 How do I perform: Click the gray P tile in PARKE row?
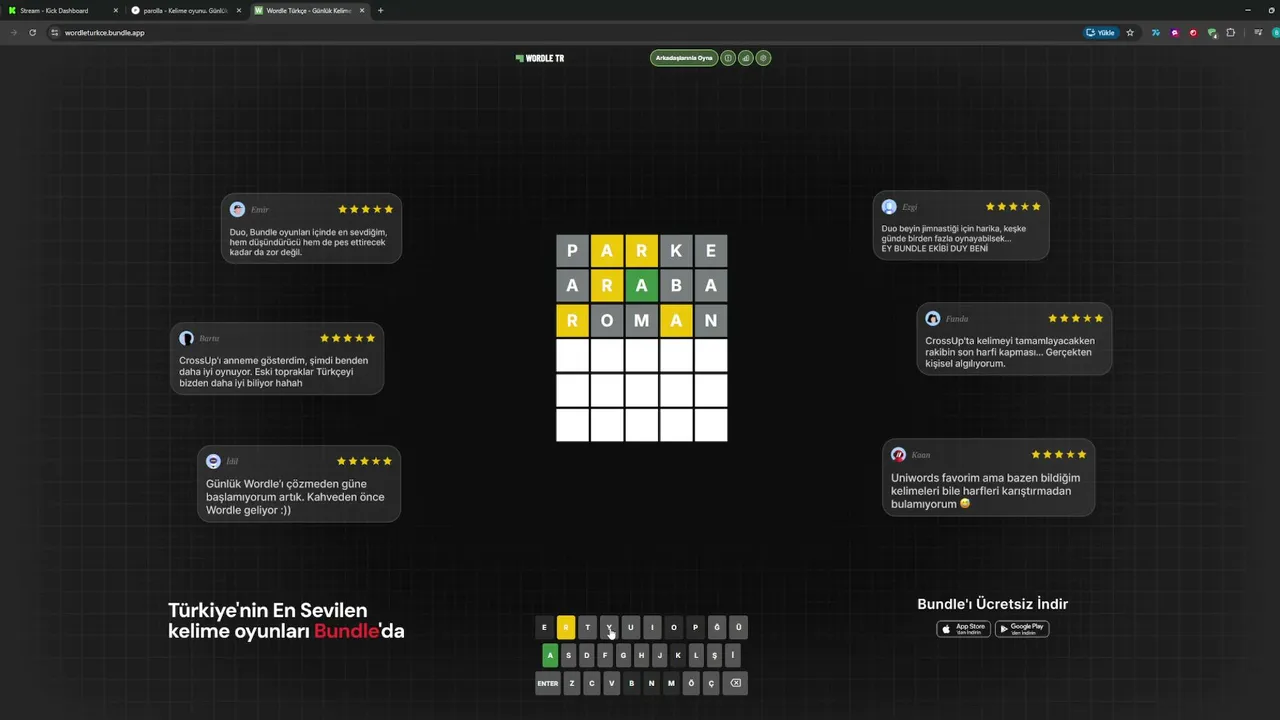(x=572, y=251)
